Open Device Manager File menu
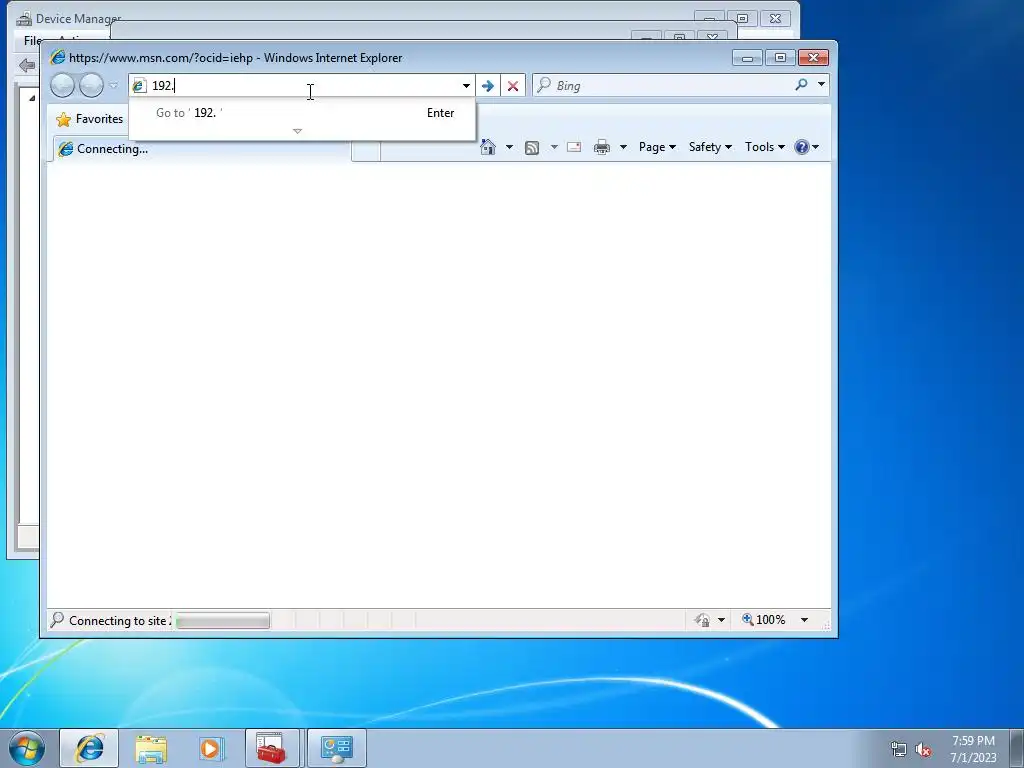The image size is (1024, 768). (x=31, y=40)
